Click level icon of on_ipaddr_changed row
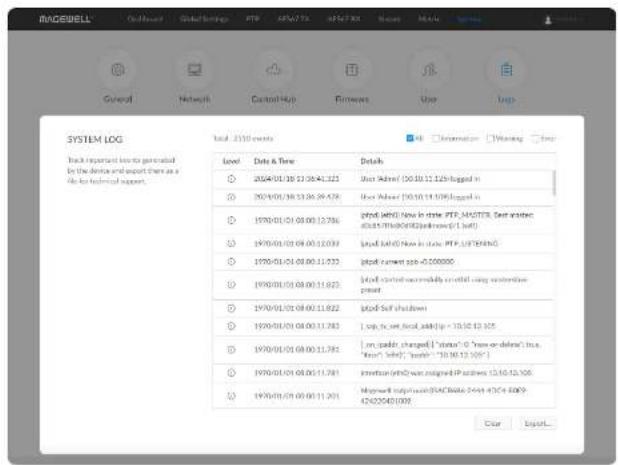This screenshot has width=618, height=465. 231,350
